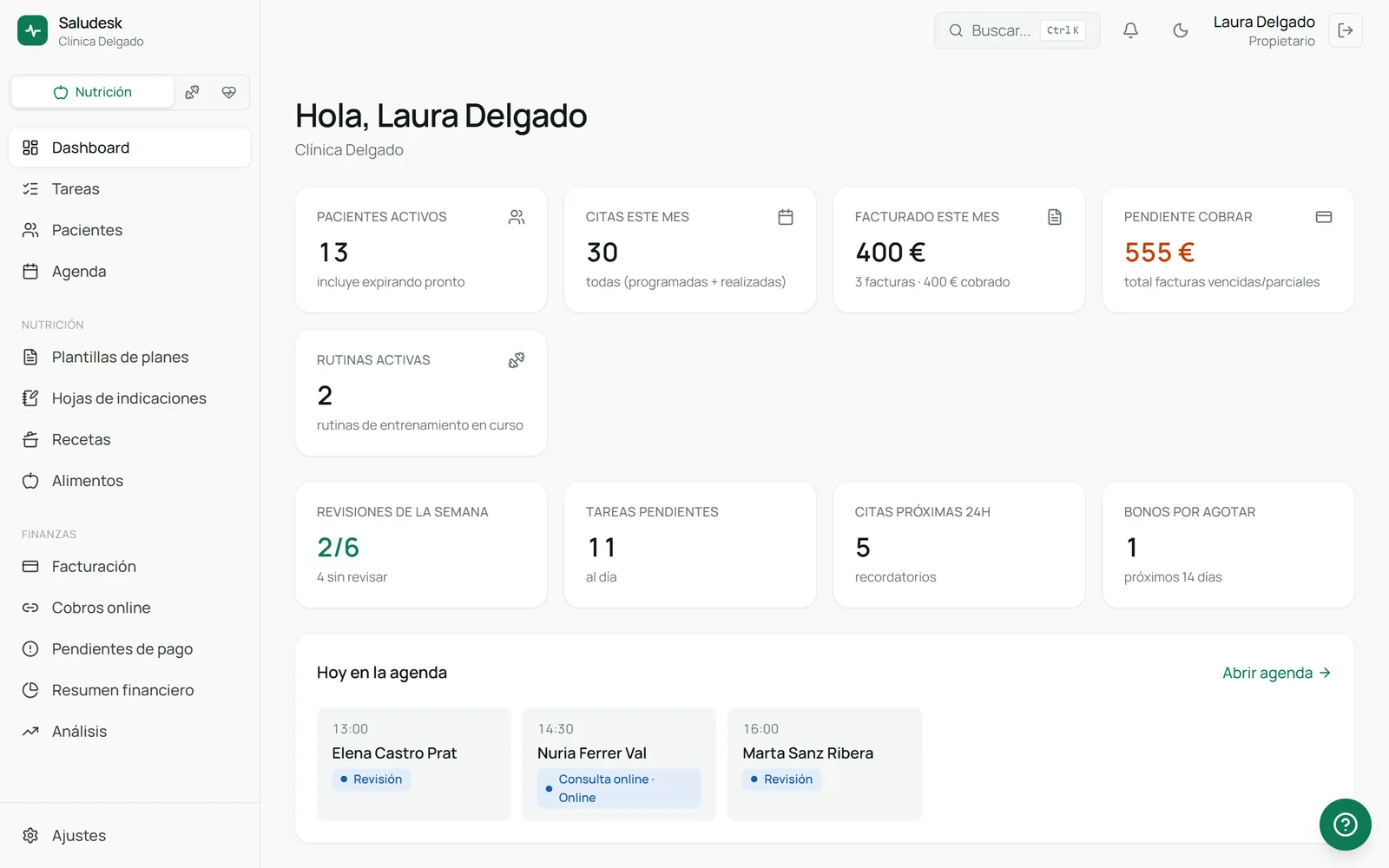This screenshot has height=868, width=1389.
Task: Go to Tareas in the sidebar
Action: (130, 189)
